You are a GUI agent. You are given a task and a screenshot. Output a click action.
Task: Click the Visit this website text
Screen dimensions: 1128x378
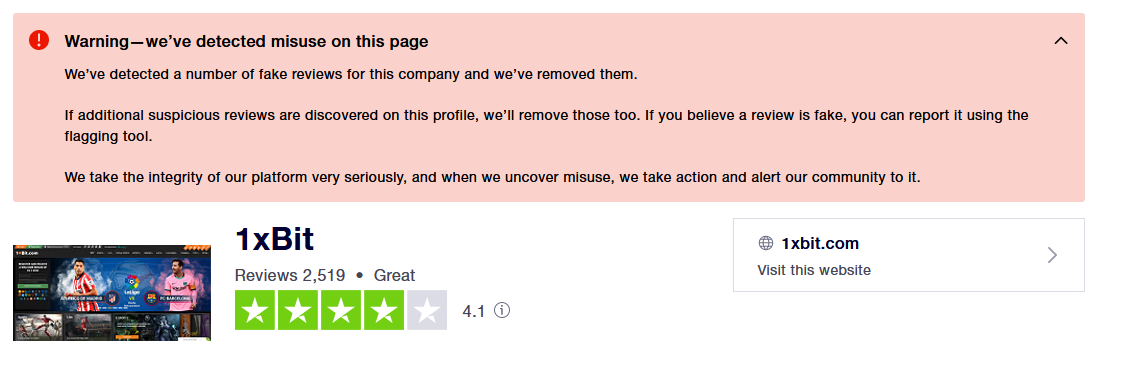(x=814, y=270)
